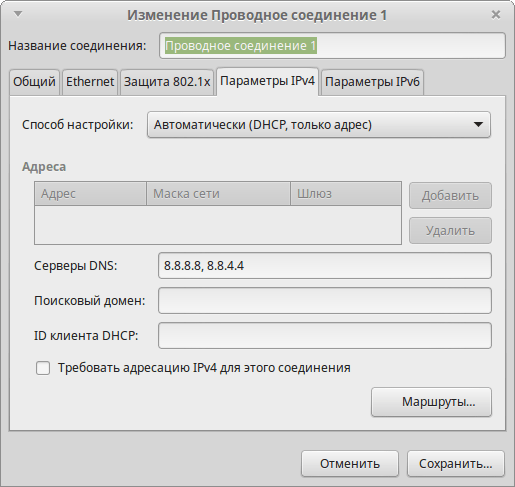Close the connection editing dialog
This screenshot has width=515, height=487.
click(x=496, y=15)
